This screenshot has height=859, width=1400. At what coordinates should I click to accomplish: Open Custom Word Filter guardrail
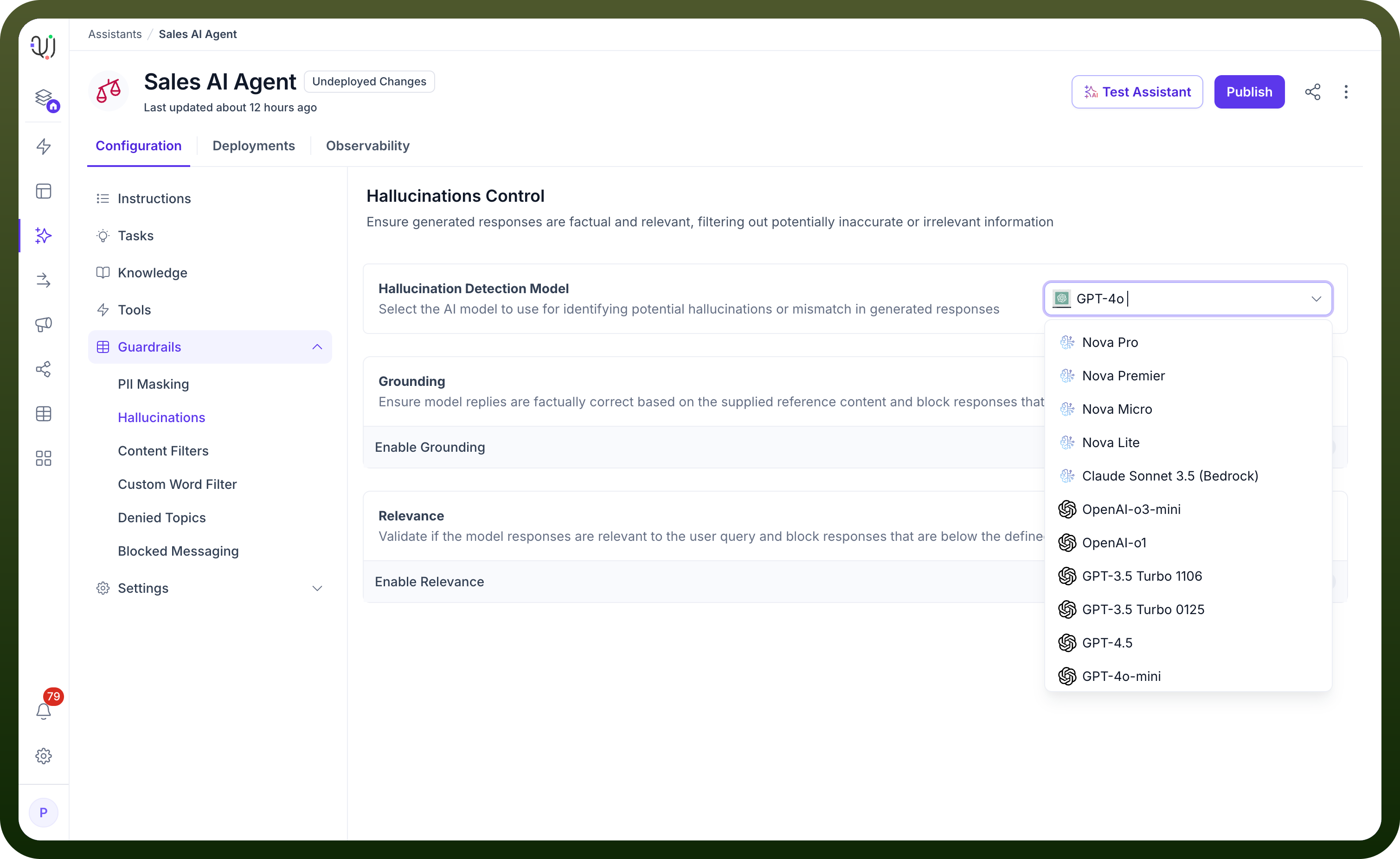click(177, 485)
